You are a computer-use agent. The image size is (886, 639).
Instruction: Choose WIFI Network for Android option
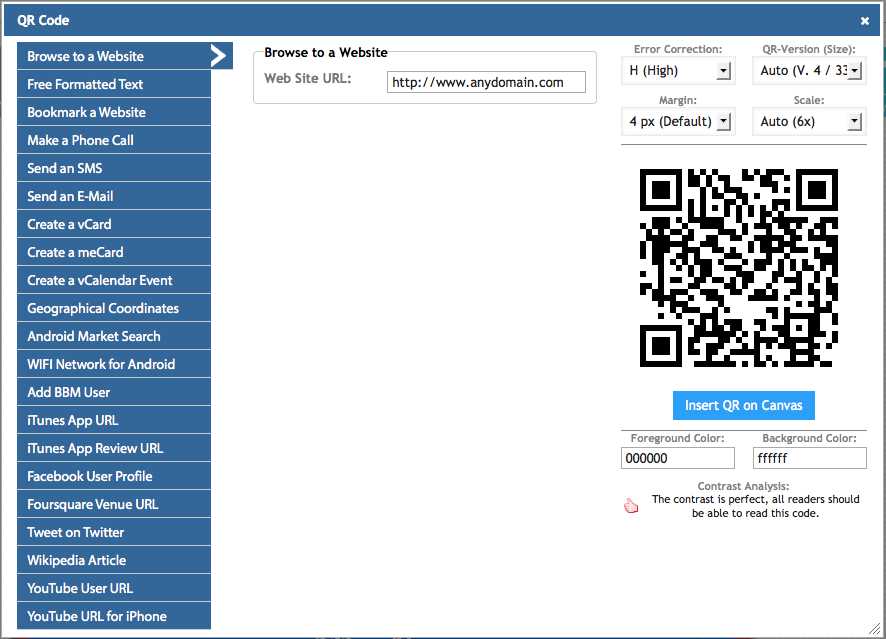tap(114, 364)
